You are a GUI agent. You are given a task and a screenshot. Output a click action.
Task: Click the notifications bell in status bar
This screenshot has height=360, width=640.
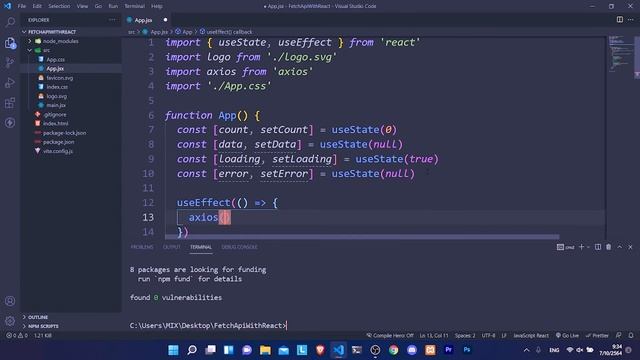pos(631,336)
